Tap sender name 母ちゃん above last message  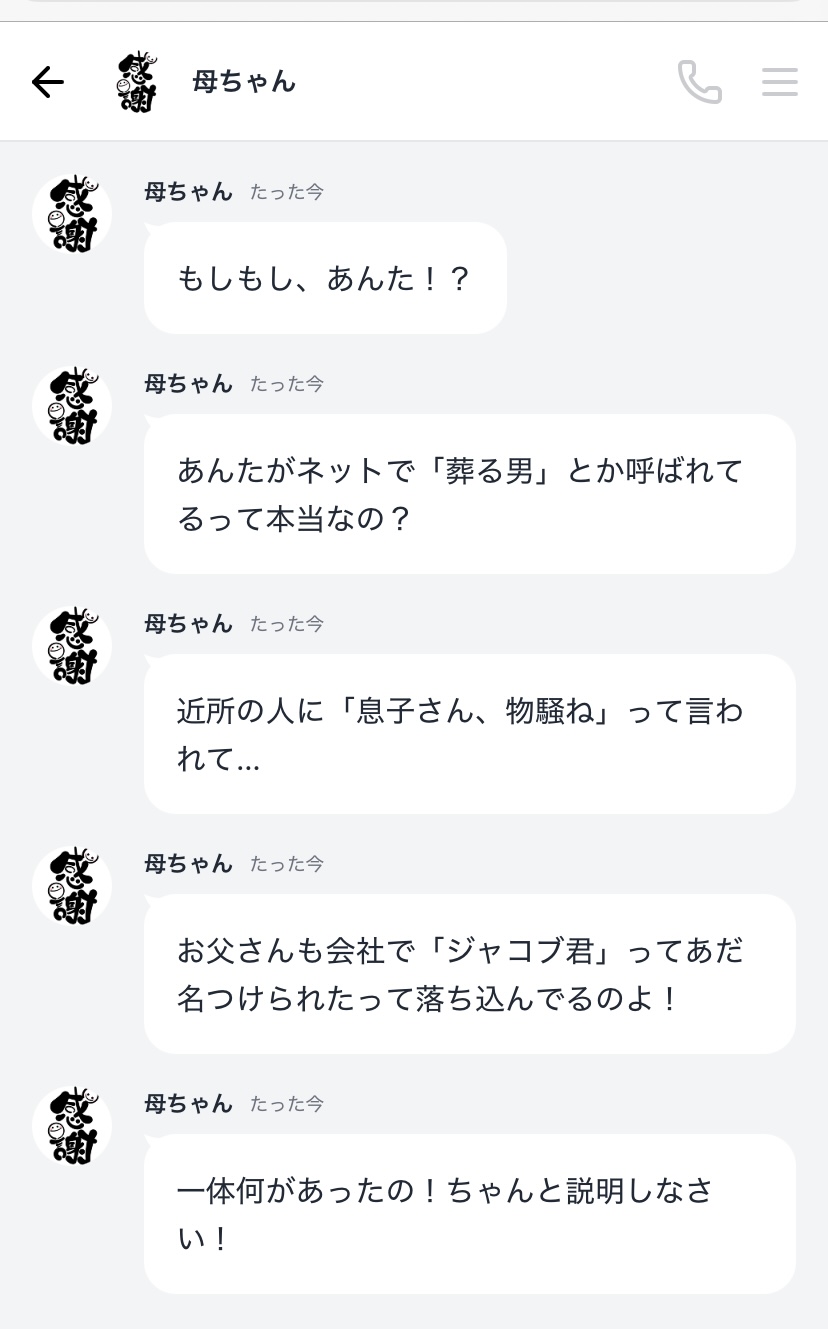pyautogui.click(x=188, y=1104)
